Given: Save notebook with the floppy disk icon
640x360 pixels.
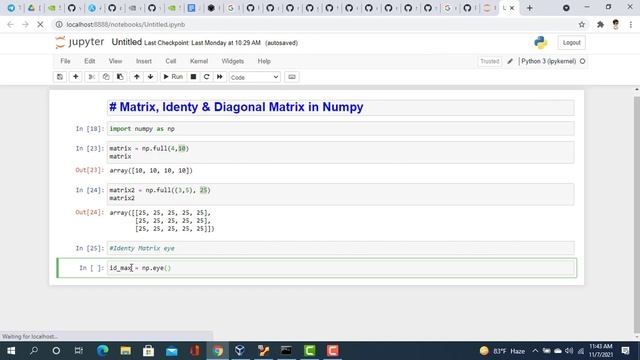Looking at the screenshot, I should (x=60, y=77).
